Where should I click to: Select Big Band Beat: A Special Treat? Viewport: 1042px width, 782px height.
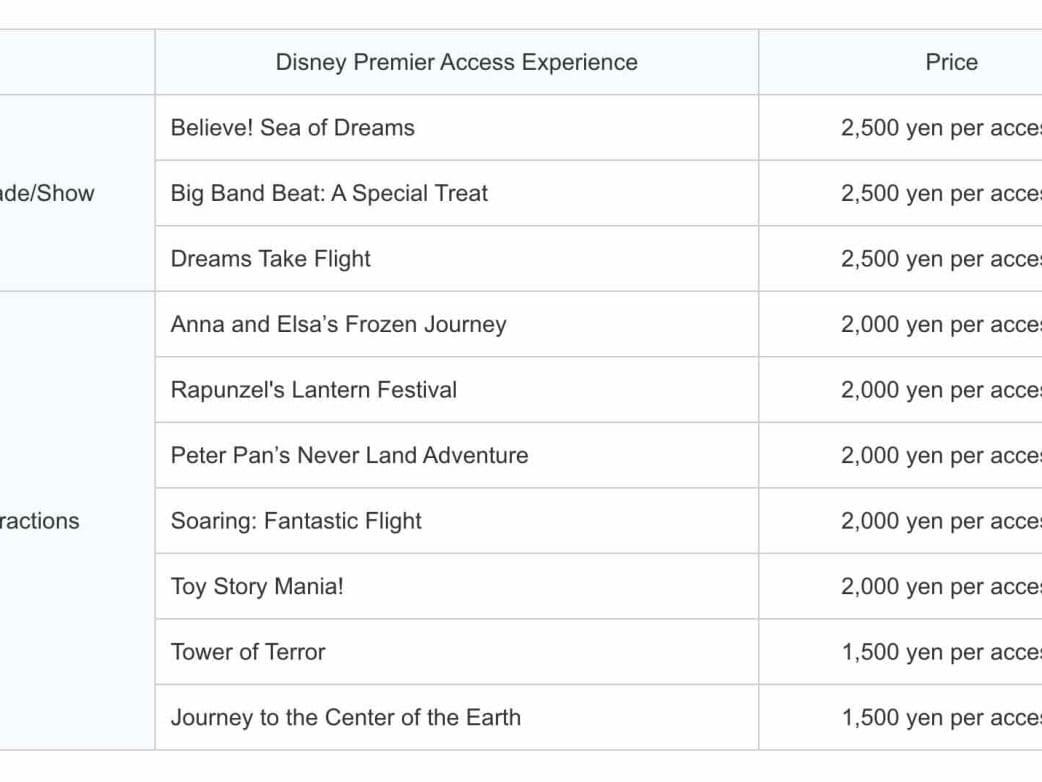pyautogui.click(x=329, y=193)
